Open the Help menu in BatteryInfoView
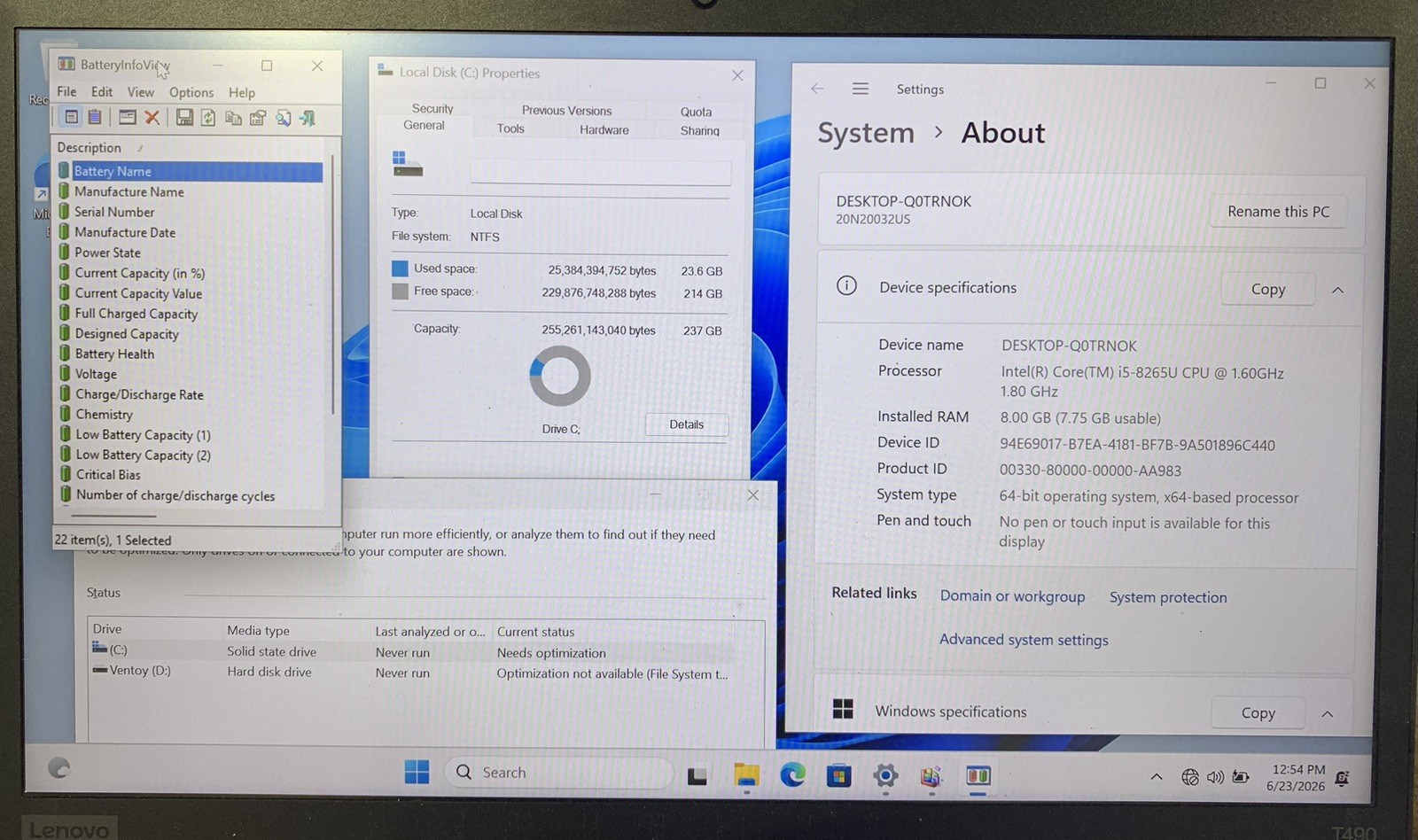Screen dimensions: 1418x840 (x=242, y=92)
